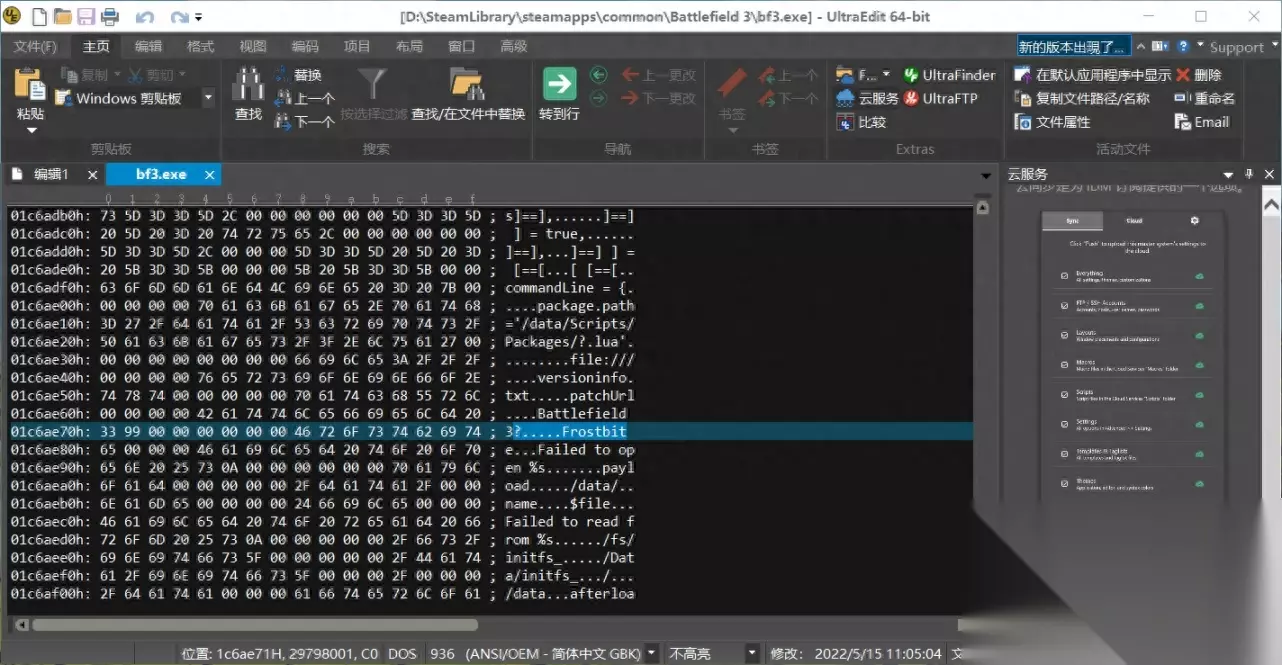Click 比较 (Compare) in the Extras group
The width and height of the screenshot is (1282, 665).
[x=861, y=121]
